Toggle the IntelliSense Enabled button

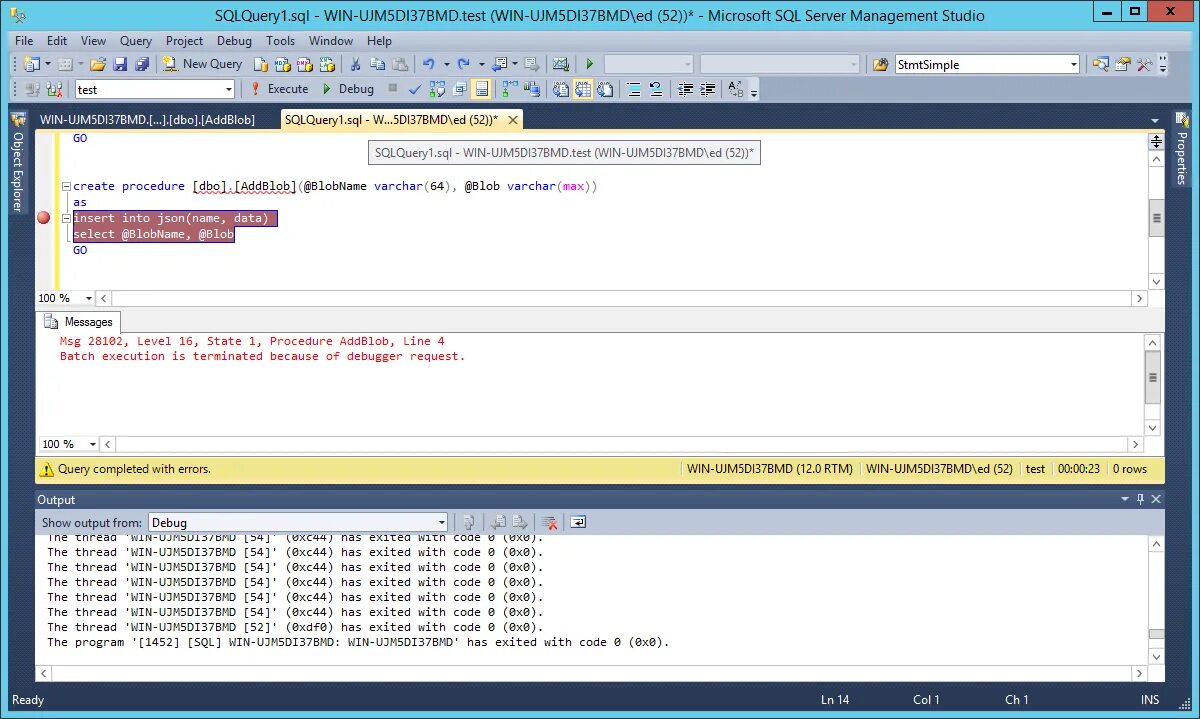click(x=481, y=89)
